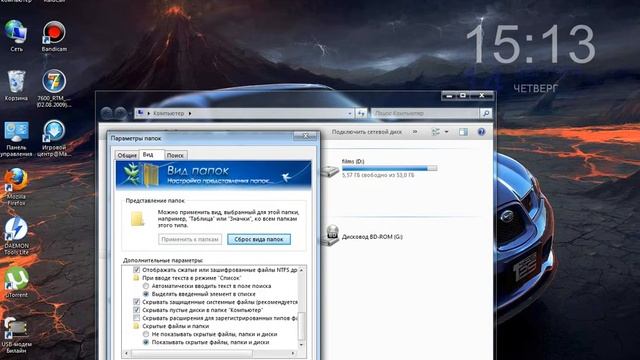Select Автоматически вводить текст в поле поиска
The image size is (640, 360).
coord(146,286)
